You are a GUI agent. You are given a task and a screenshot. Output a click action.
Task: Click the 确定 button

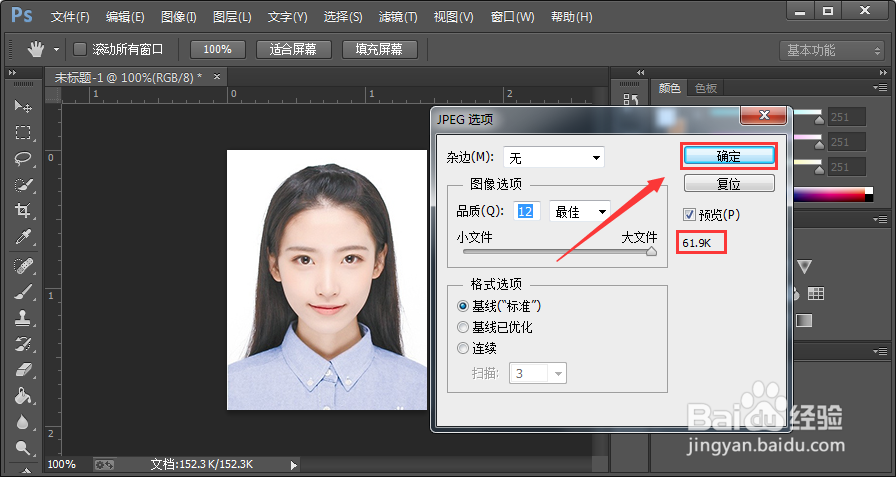(729, 156)
